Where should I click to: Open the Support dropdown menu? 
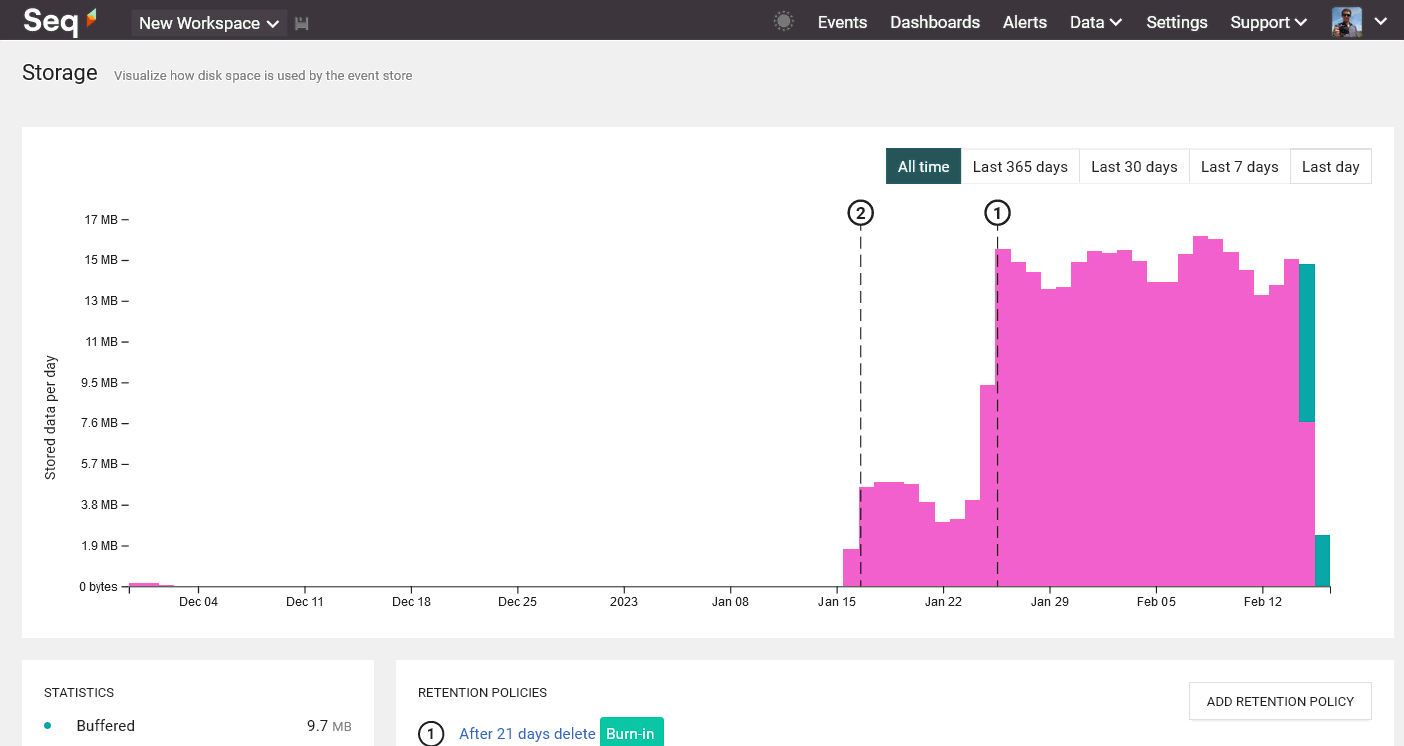(1269, 22)
